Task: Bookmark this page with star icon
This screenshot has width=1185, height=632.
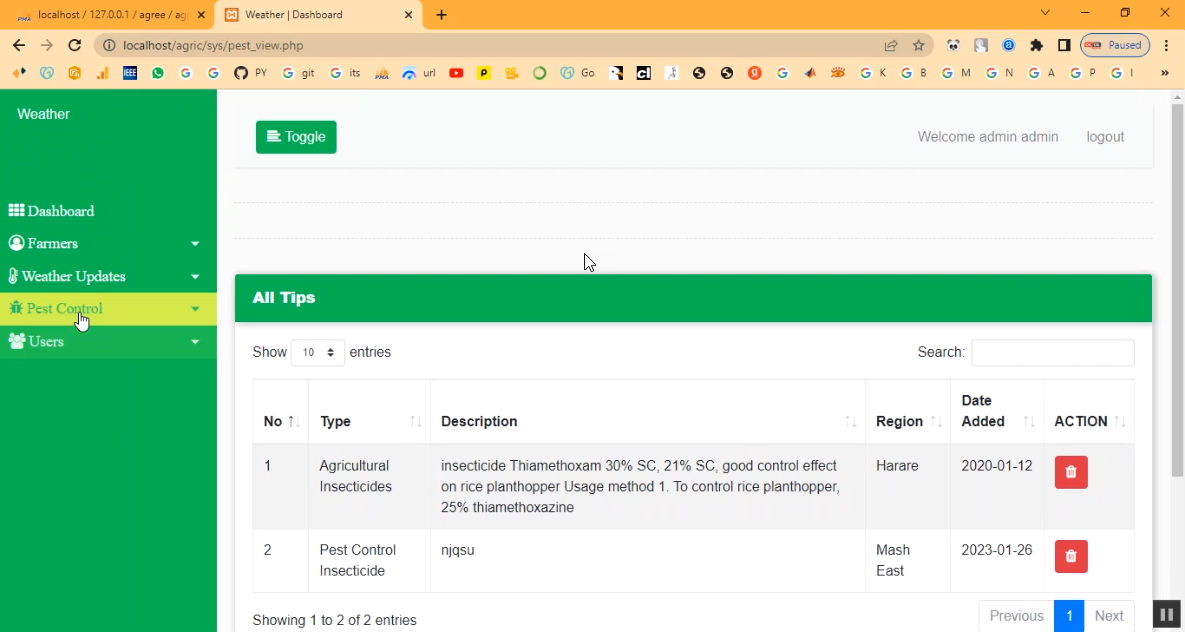Action: click(918, 45)
